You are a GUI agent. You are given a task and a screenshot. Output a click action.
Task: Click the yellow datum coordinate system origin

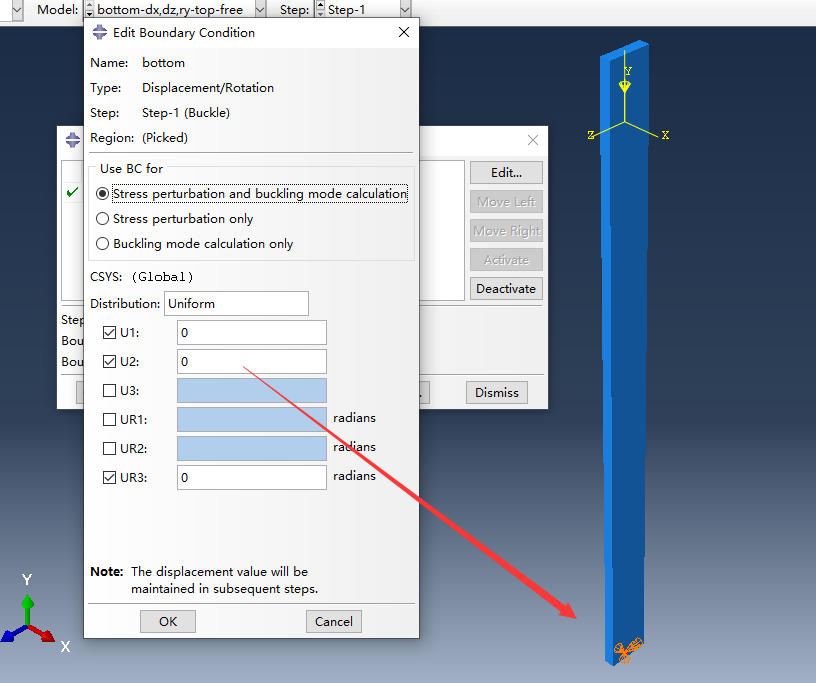[625, 122]
